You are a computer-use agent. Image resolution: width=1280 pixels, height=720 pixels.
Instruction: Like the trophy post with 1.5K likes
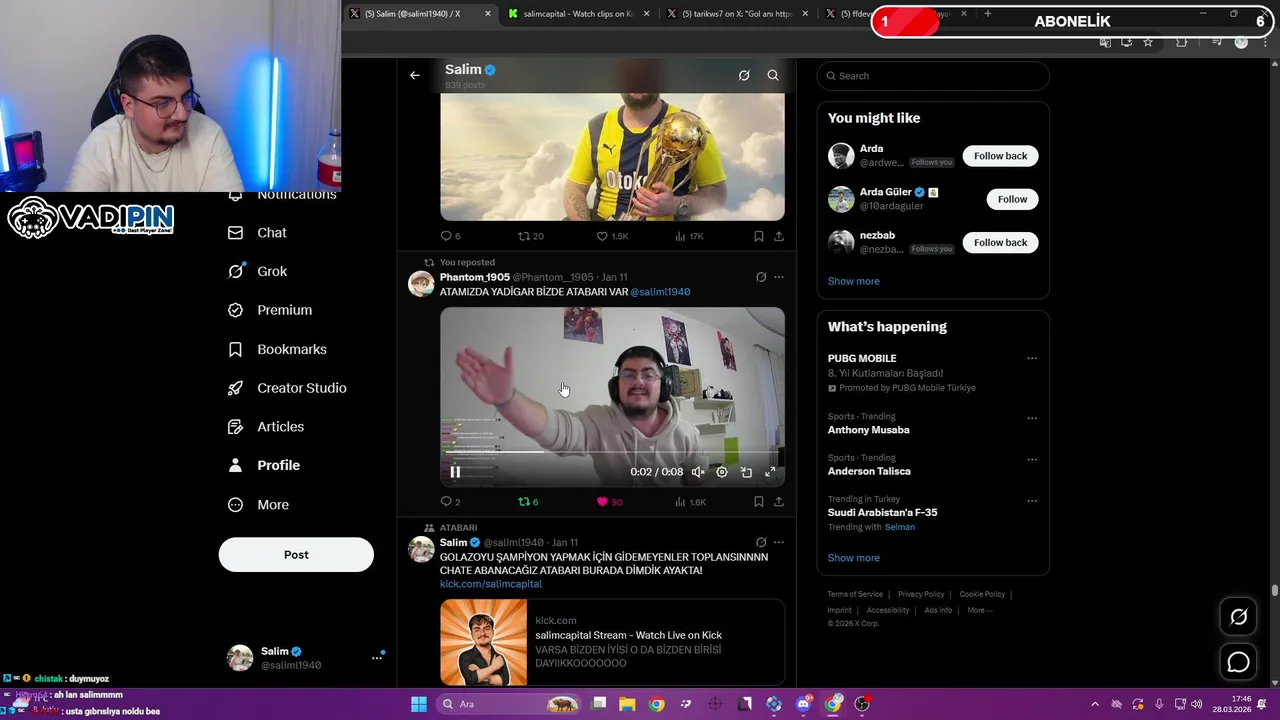(x=612, y=236)
